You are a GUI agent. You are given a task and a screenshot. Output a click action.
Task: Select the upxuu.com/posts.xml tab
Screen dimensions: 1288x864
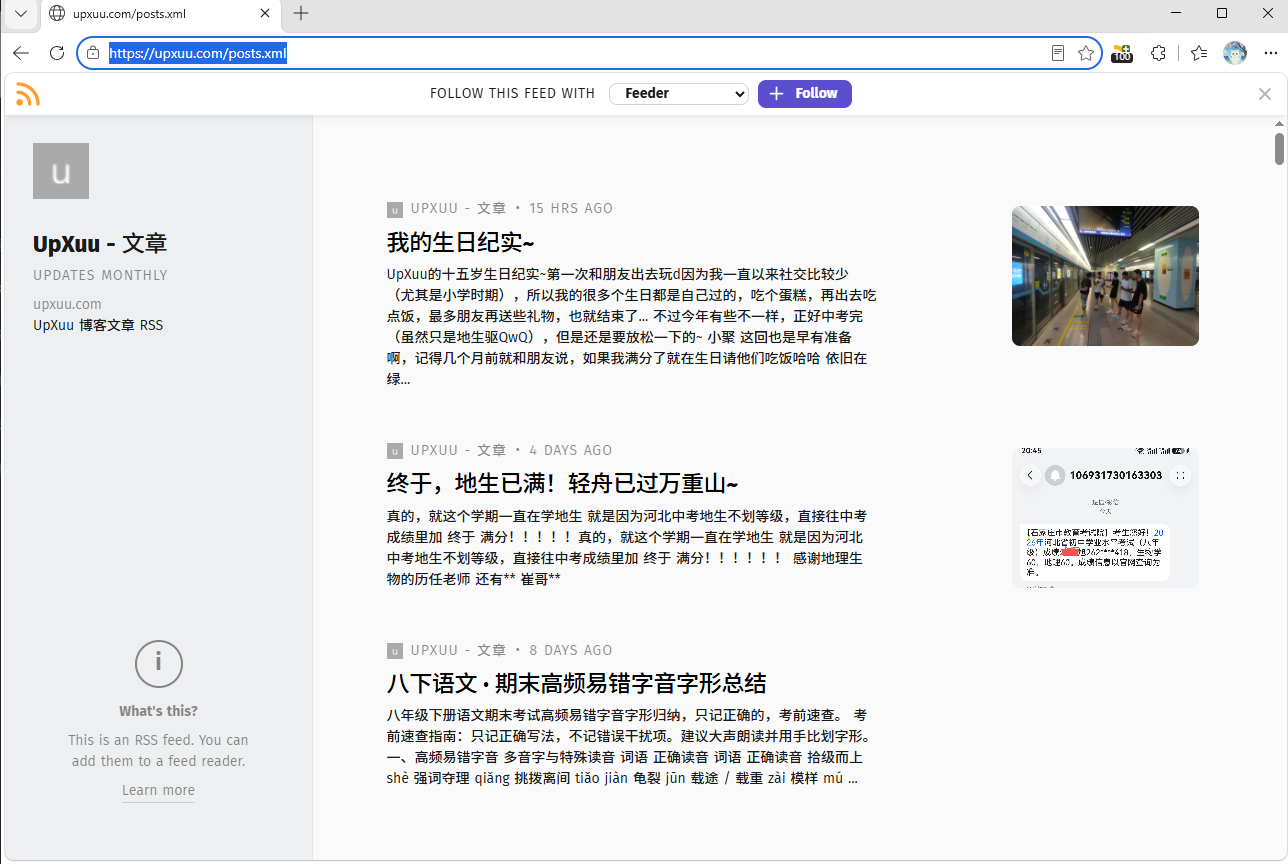[160, 14]
